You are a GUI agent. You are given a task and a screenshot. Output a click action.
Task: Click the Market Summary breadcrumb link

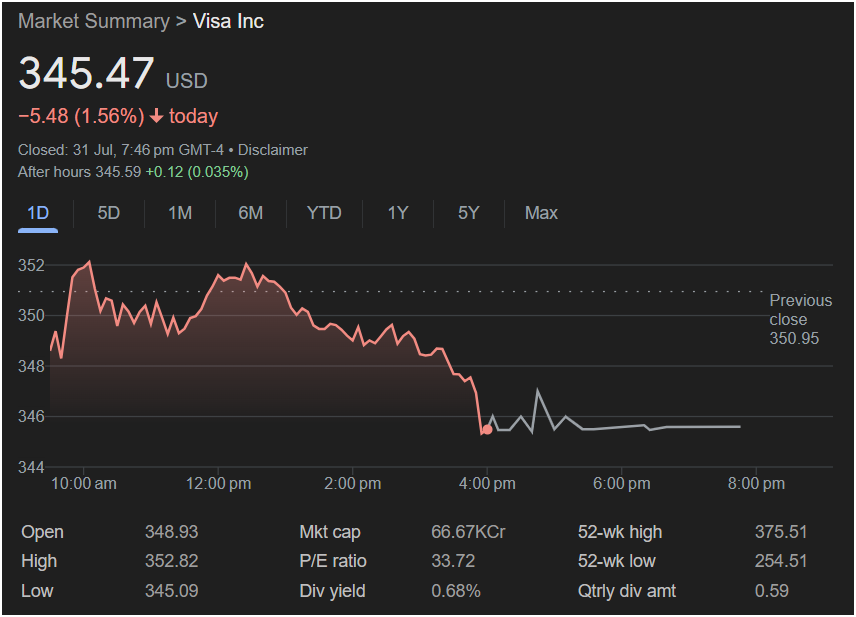[93, 21]
